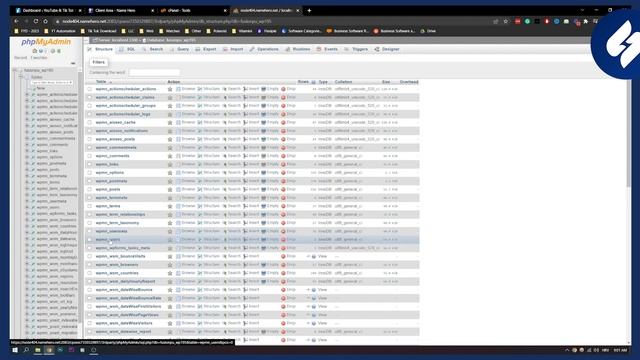Expand options table in sidebar tree
Image resolution: width=640 pixels, height=360 pixels.
click(27, 157)
